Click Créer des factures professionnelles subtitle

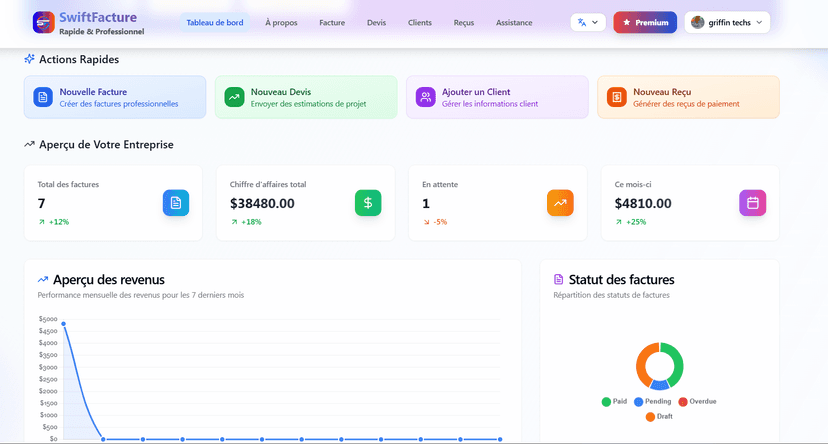(119, 104)
